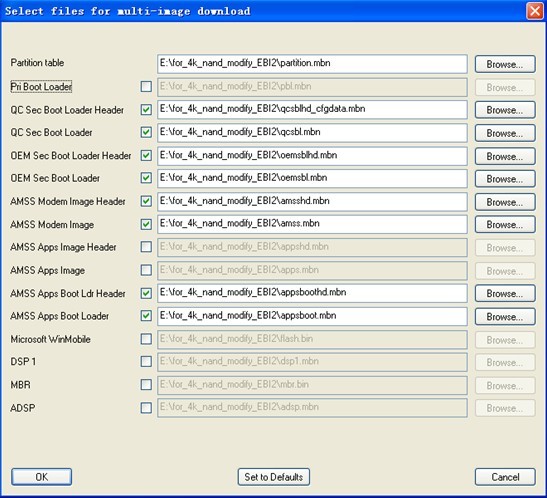
Task: Browse for AMSS Modem Image Header file
Action: (x=505, y=202)
